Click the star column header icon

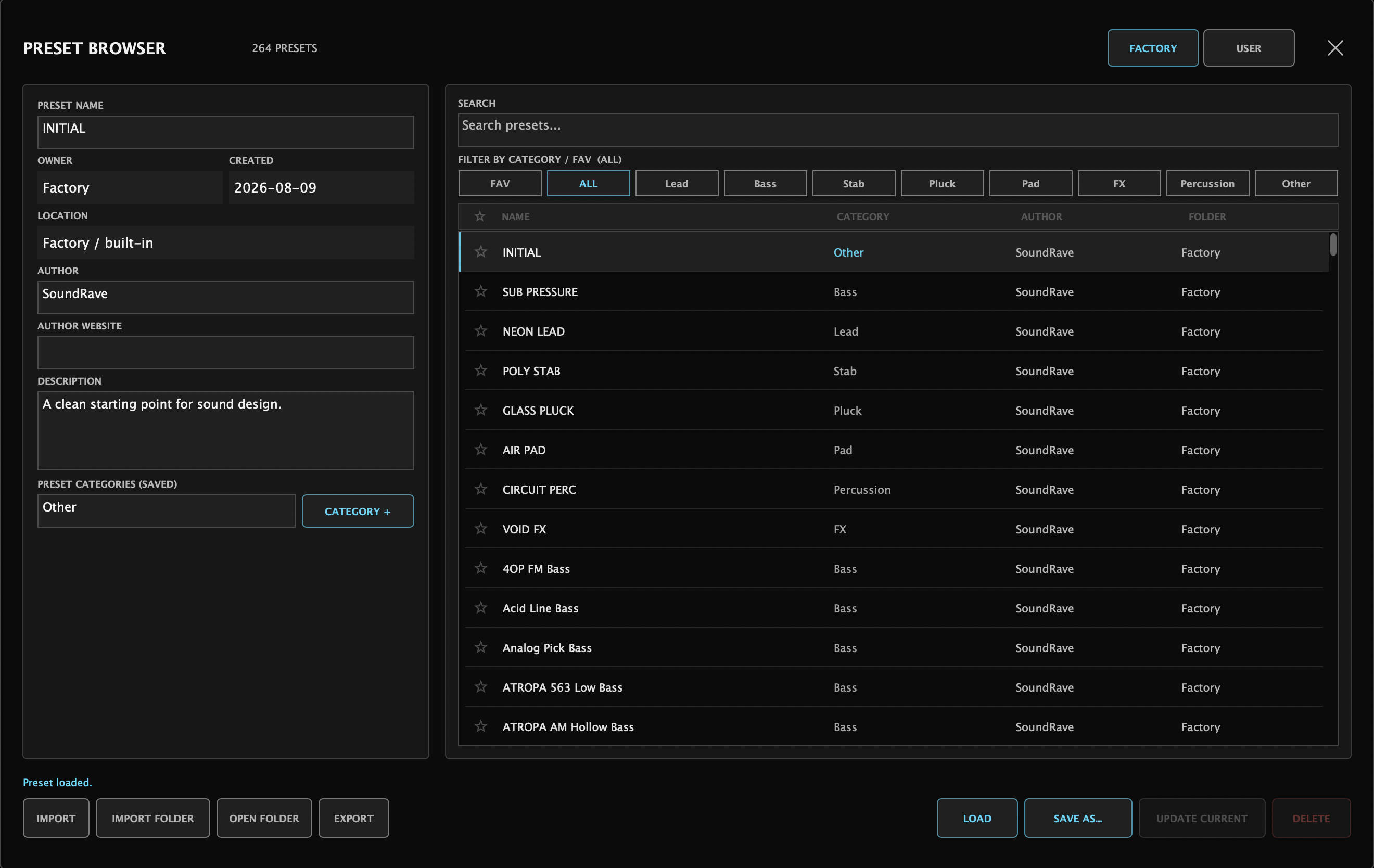tap(480, 216)
